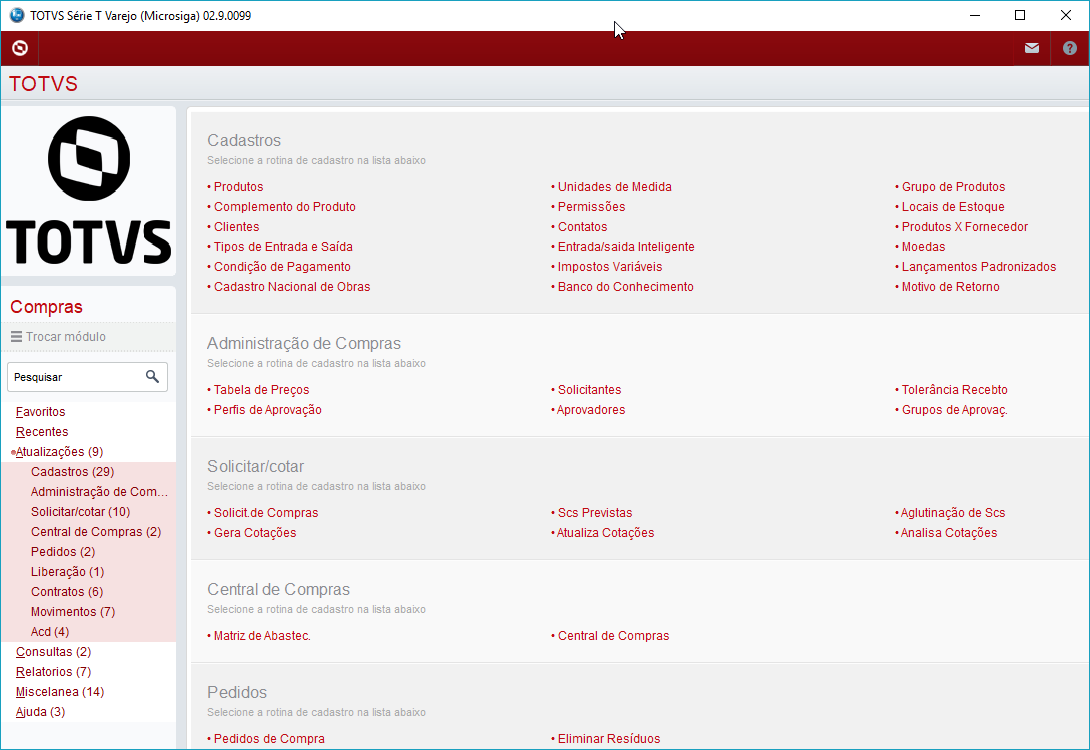Image resolution: width=1090 pixels, height=750 pixels.
Task: Open Pedidos de Compra
Action: point(269,739)
